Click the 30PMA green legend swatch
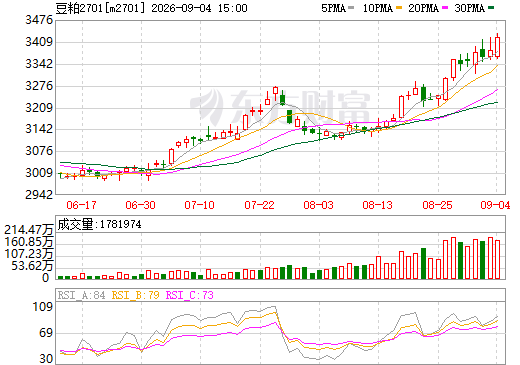This screenshot has width=520, height=365. coord(491,8)
